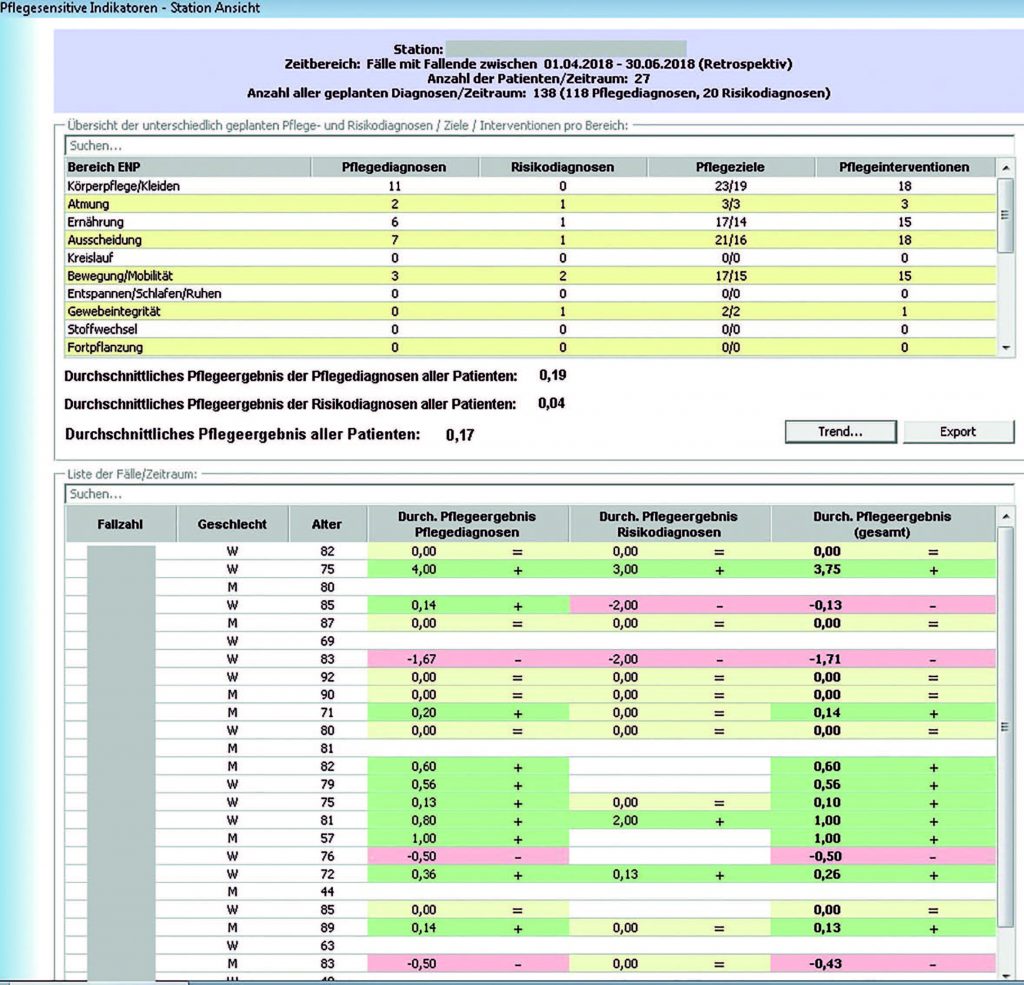Sort by Risikodiagnosen column header in overview

[562, 167]
